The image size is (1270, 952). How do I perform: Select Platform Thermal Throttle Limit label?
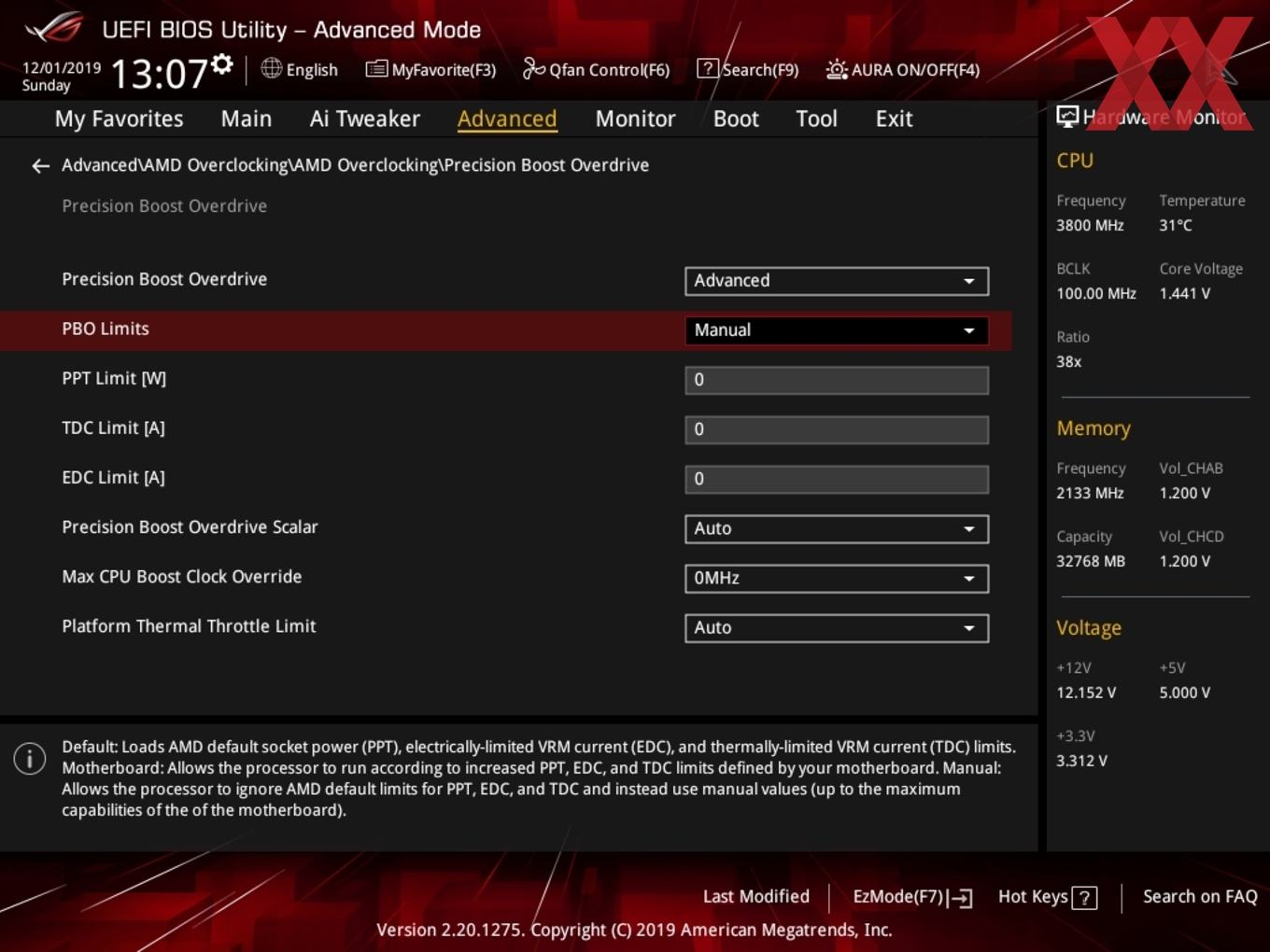click(x=189, y=625)
